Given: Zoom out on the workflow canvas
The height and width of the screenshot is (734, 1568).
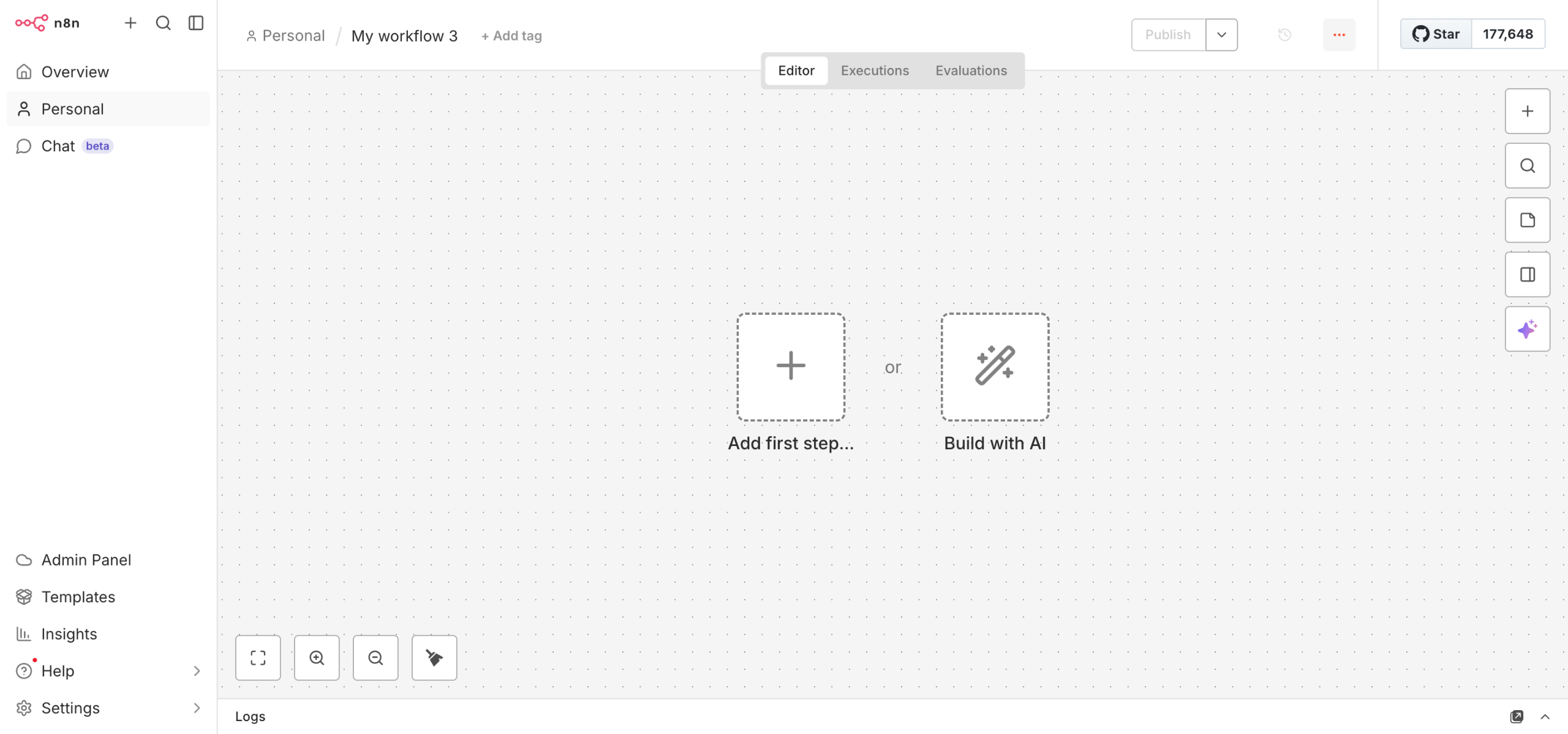Looking at the screenshot, I should click(375, 657).
